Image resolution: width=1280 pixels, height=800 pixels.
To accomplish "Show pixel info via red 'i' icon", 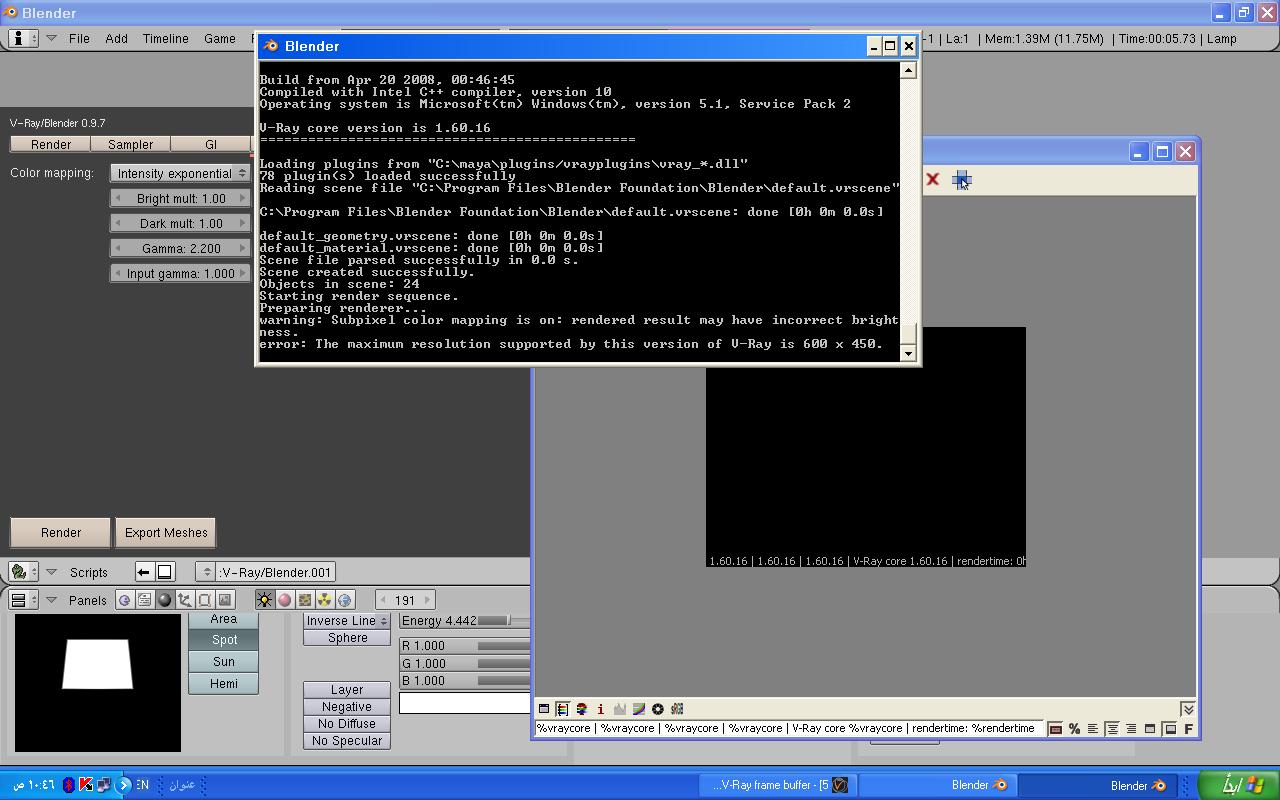I will click(600, 709).
